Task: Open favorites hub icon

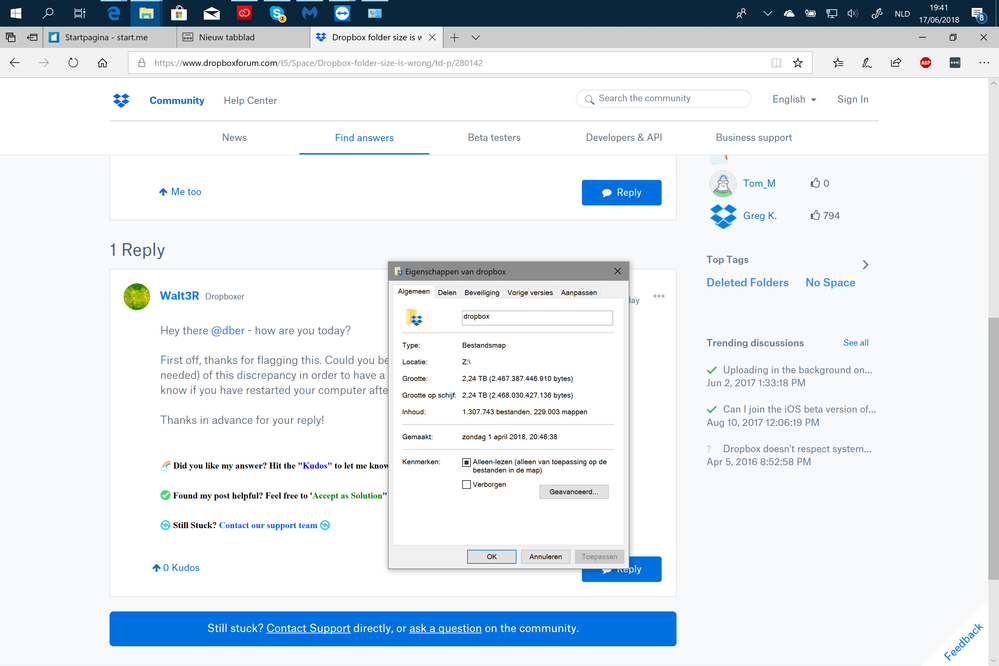Action: click(838, 62)
